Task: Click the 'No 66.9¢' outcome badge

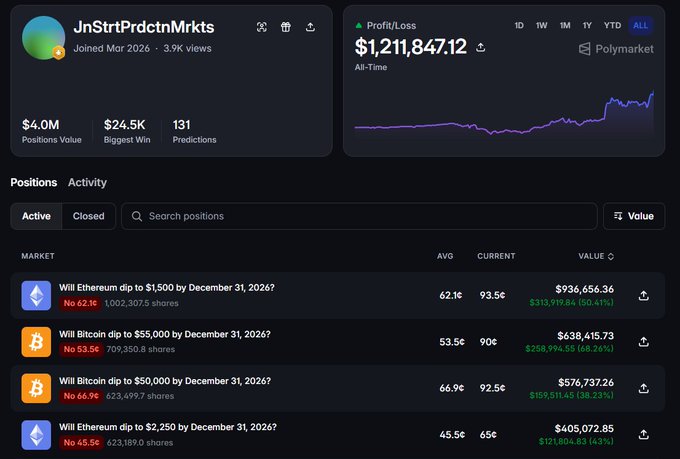Action: [81, 396]
